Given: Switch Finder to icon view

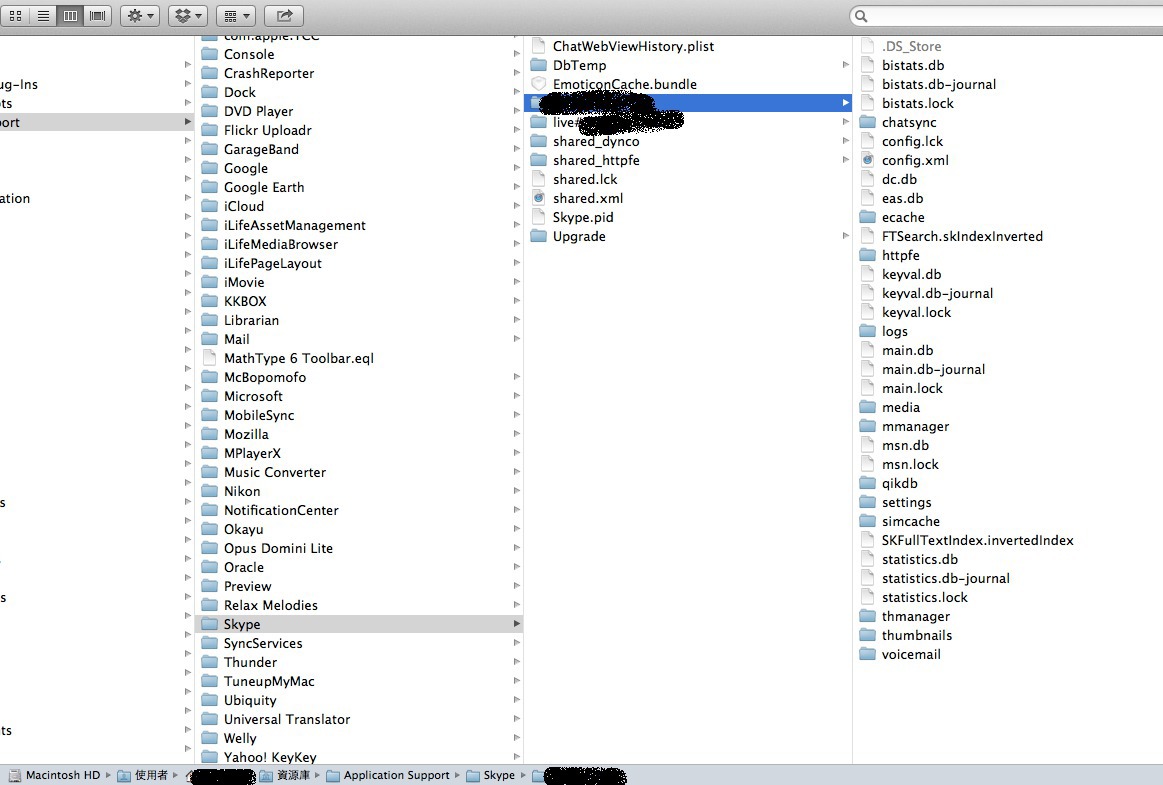Looking at the screenshot, I should [15, 16].
